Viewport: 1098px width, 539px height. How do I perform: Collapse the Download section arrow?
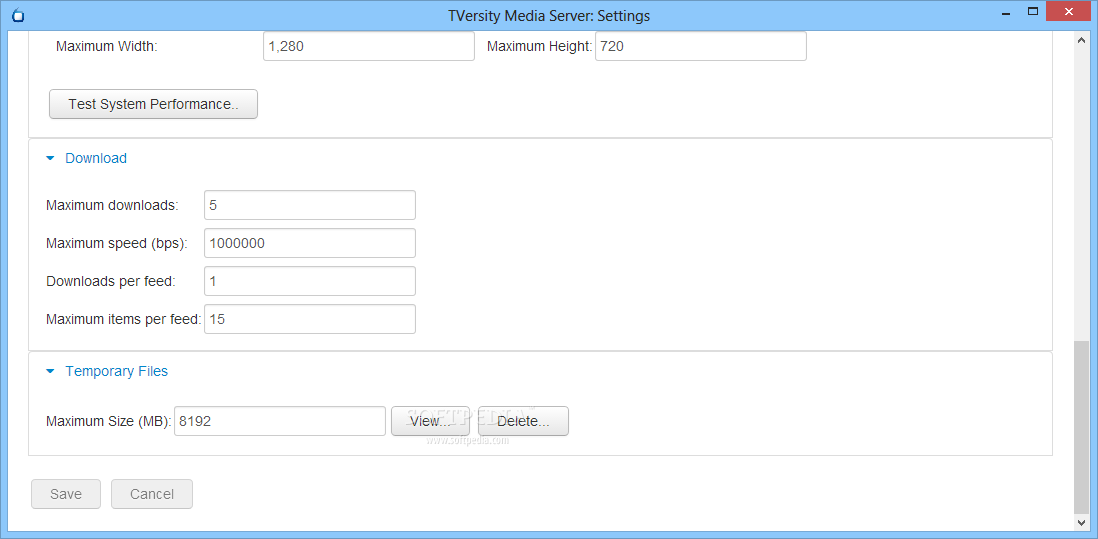pos(50,158)
